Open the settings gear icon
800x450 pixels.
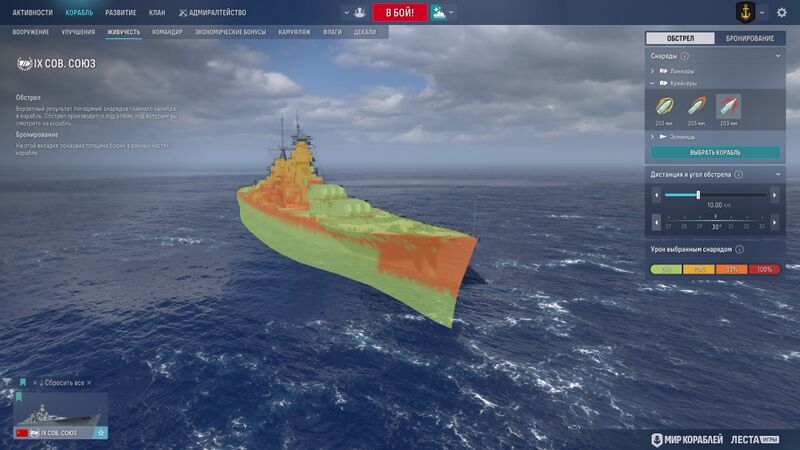(781, 12)
